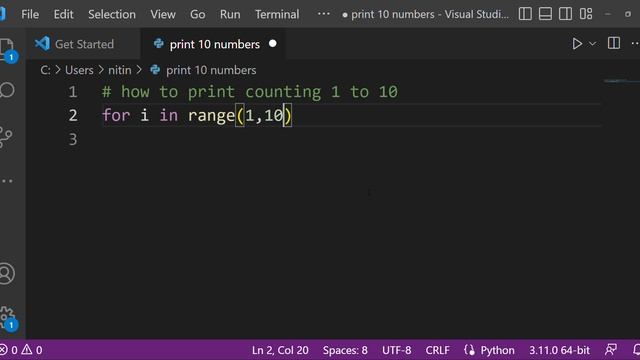Open the errors and warnings count in status bar

21,350
